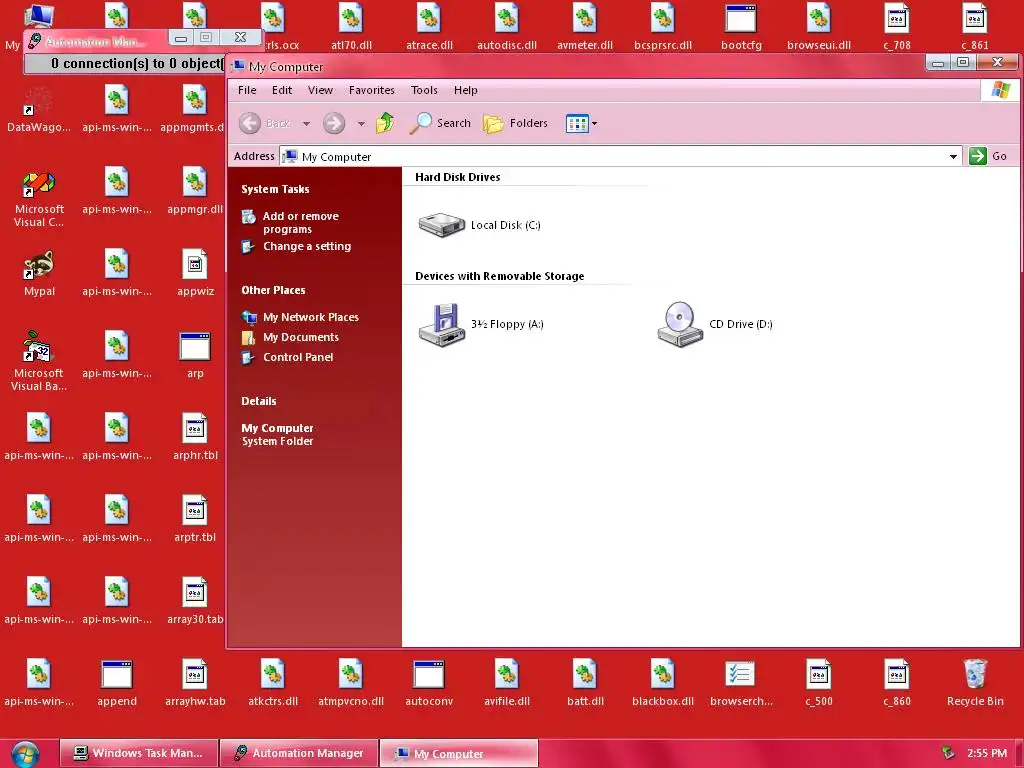Select the array30.tab desktop file
Screen dimensions: 1024x768
pyautogui.click(x=195, y=601)
